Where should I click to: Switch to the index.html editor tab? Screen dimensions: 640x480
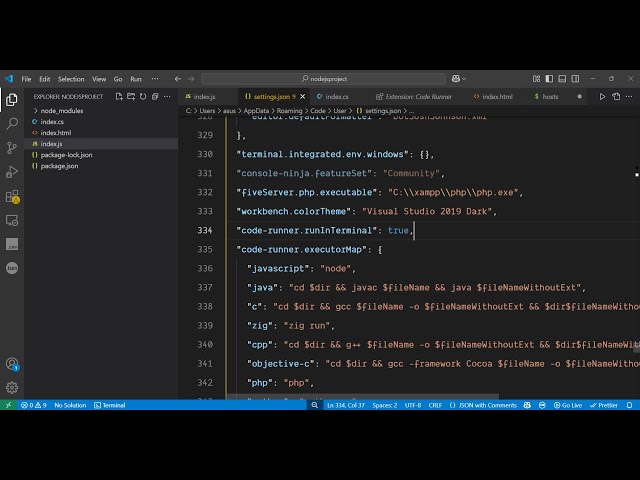[x=498, y=97]
